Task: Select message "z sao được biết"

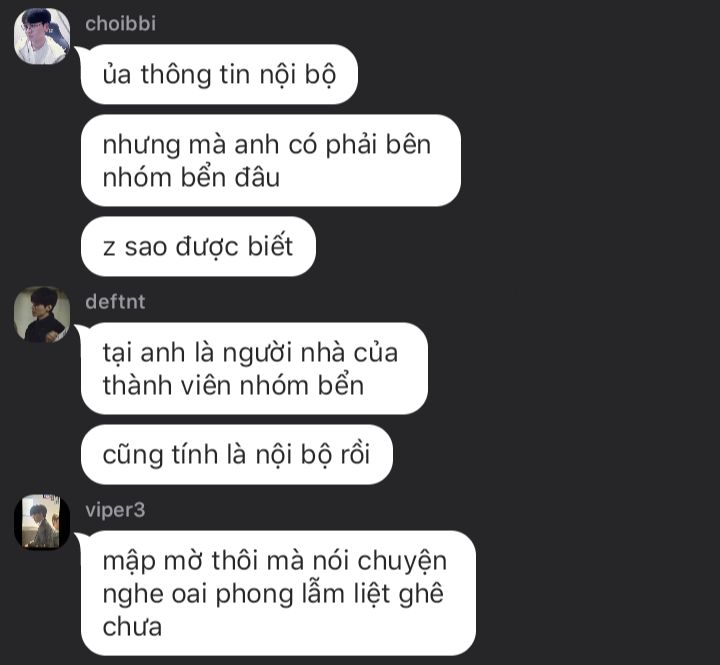Action: [x=198, y=246]
